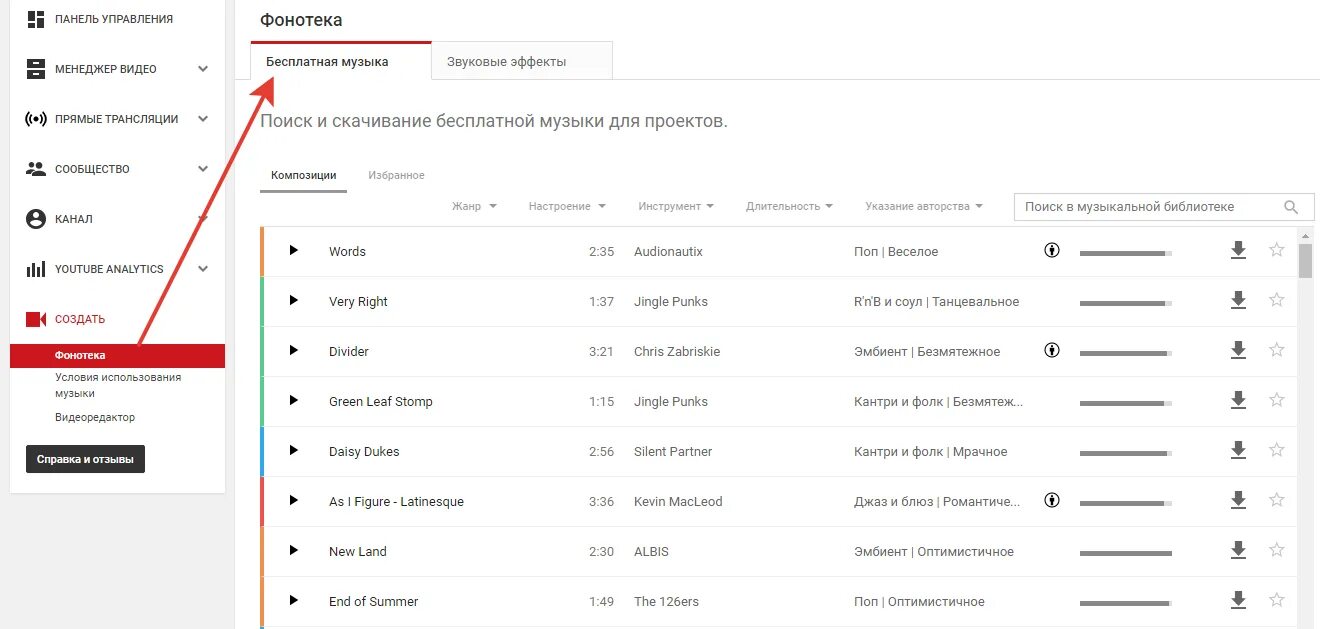Select the Избранное sub-tab
The image size is (1320, 629).
396,175
